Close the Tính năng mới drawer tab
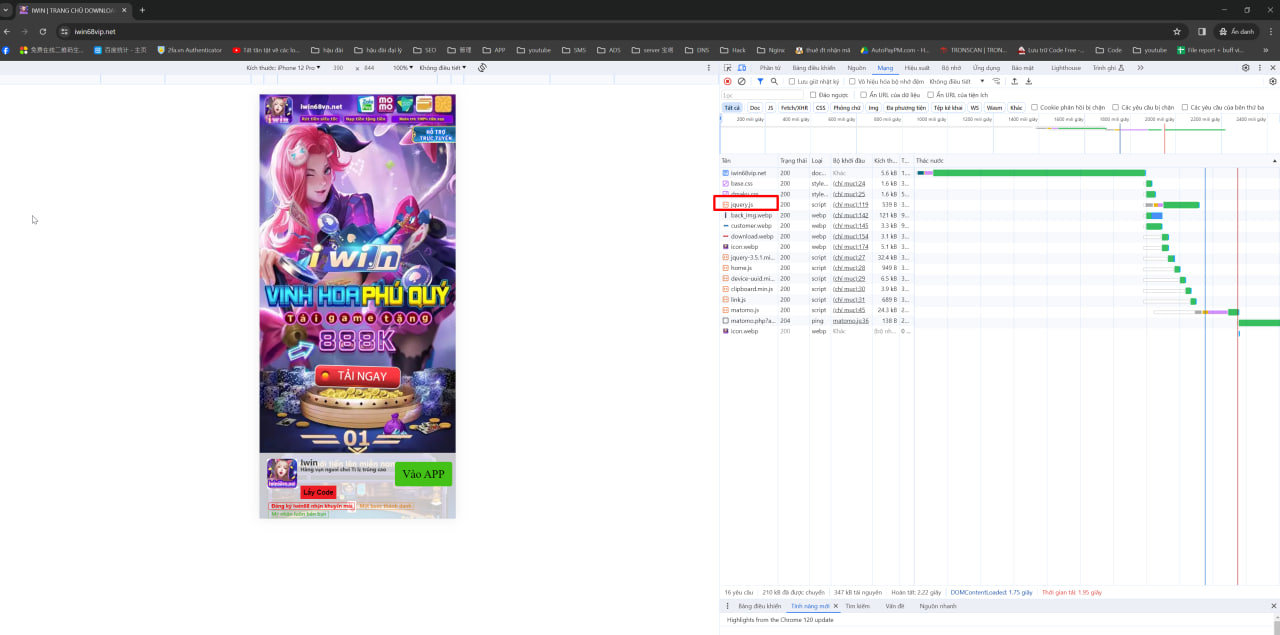The width and height of the screenshot is (1280, 635). click(836, 606)
